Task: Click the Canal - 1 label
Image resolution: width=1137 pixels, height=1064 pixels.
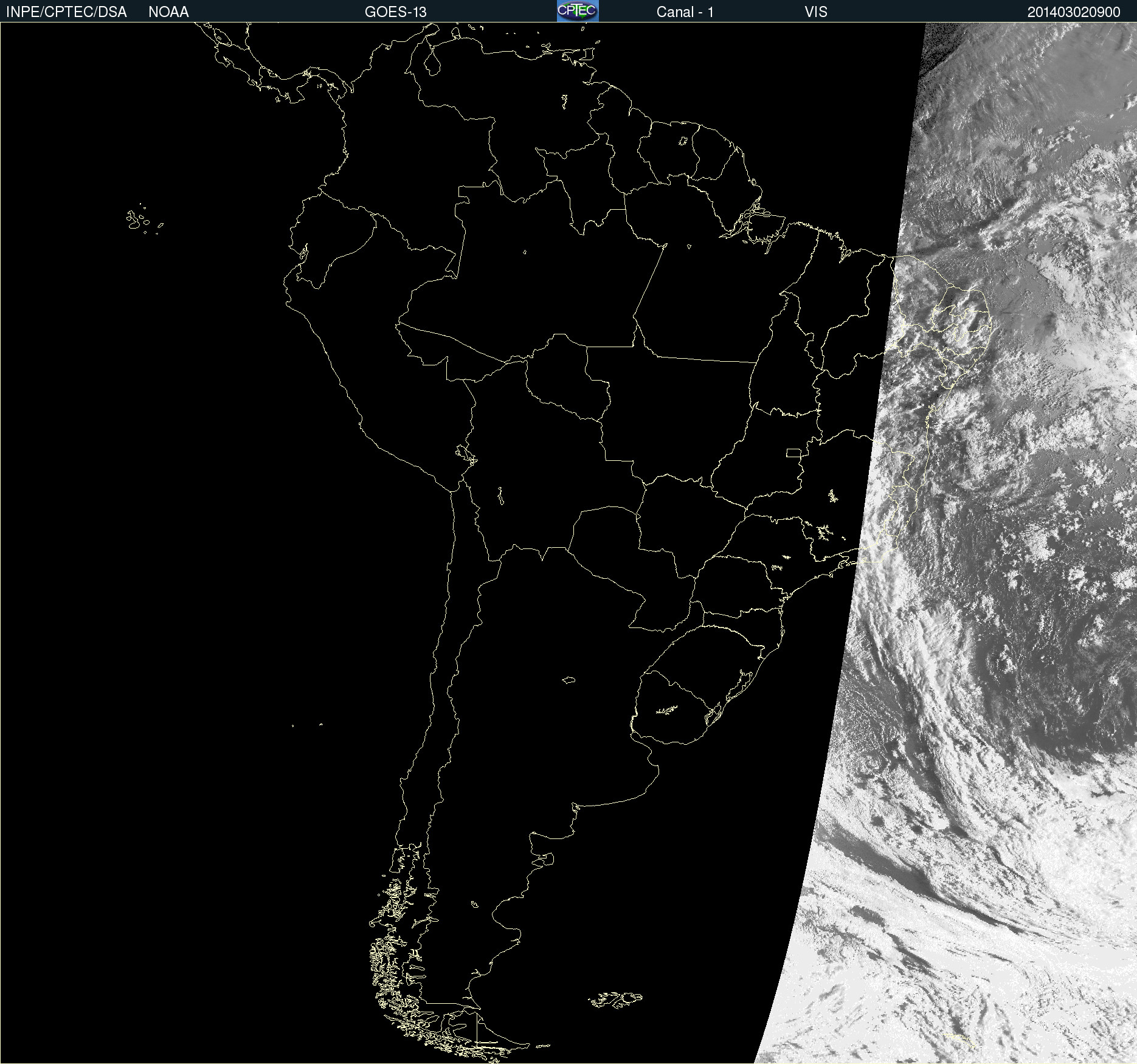Action: click(685, 12)
